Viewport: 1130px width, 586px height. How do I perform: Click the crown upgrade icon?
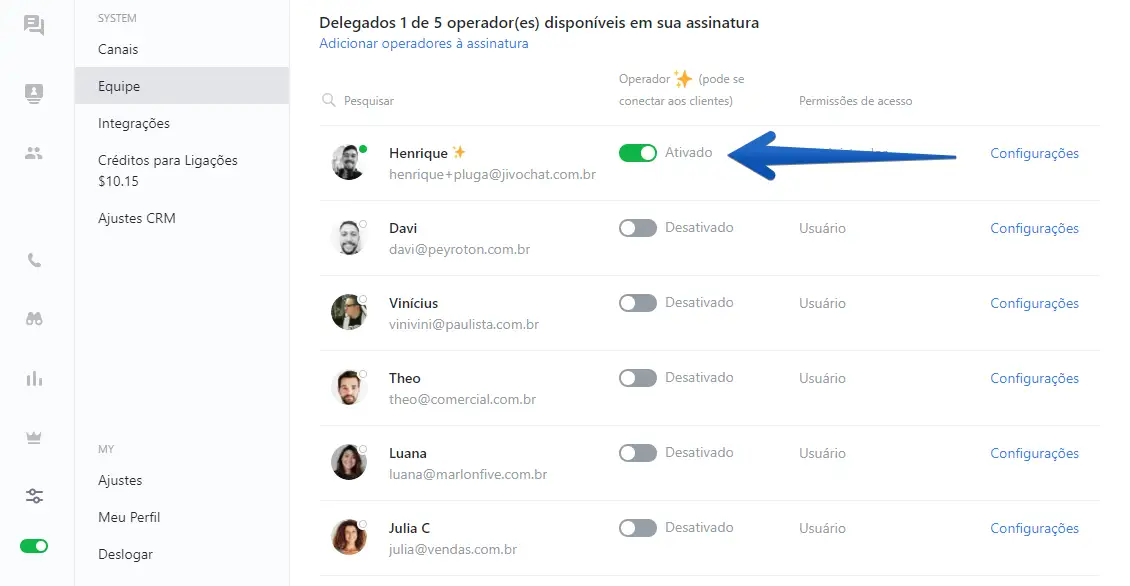pos(34,437)
